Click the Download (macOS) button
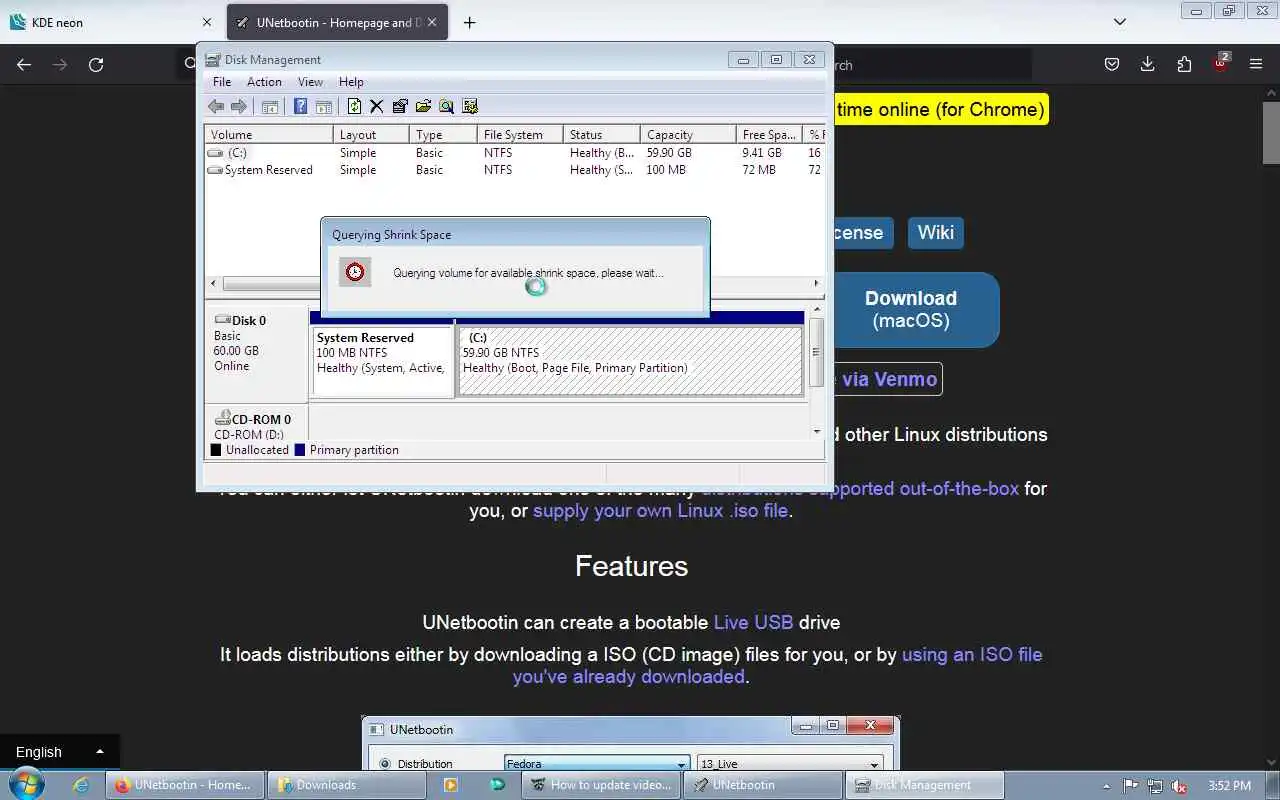This screenshot has width=1280, height=800. point(911,310)
